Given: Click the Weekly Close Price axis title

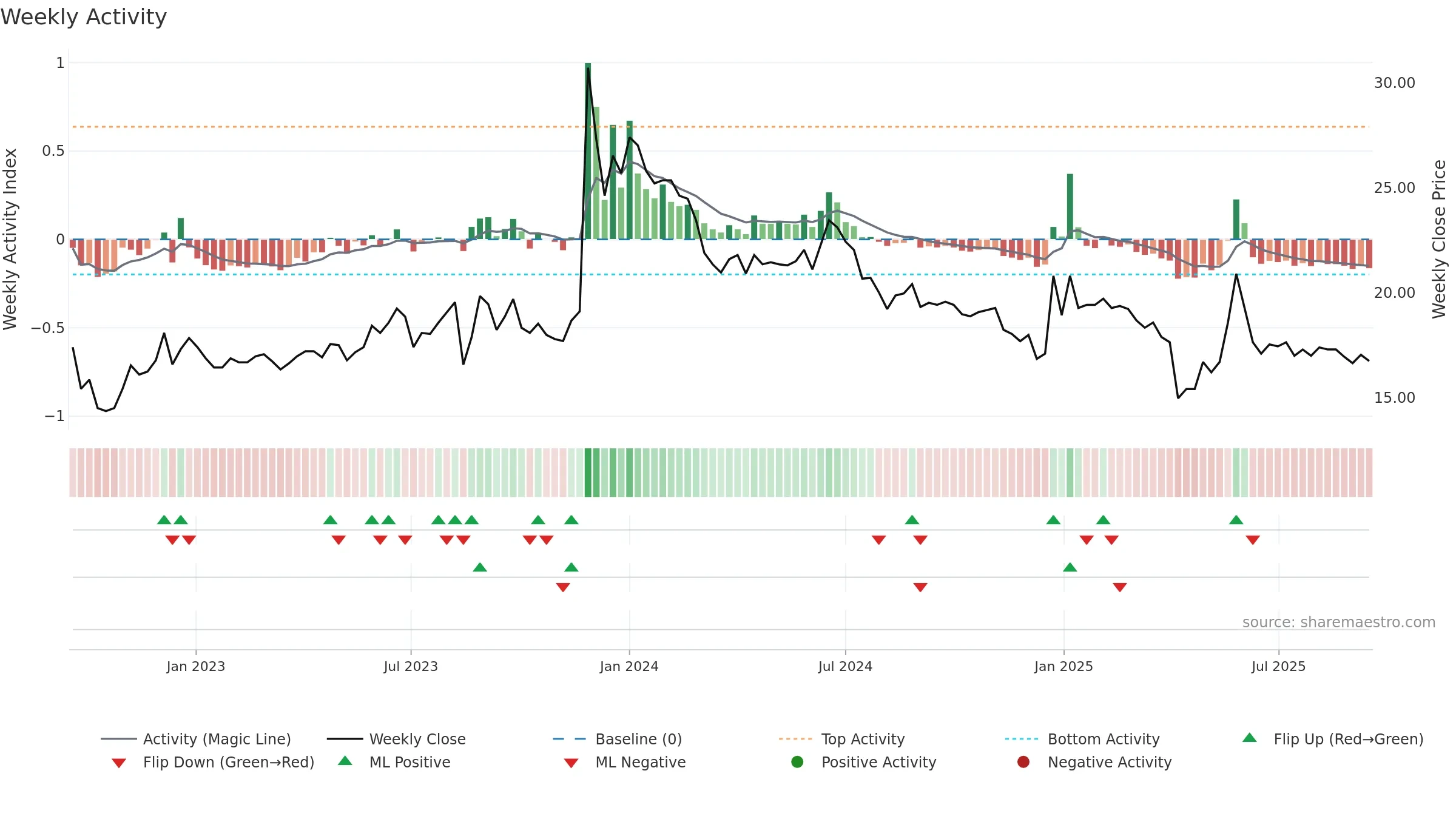Looking at the screenshot, I should (x=1439, y=239).
